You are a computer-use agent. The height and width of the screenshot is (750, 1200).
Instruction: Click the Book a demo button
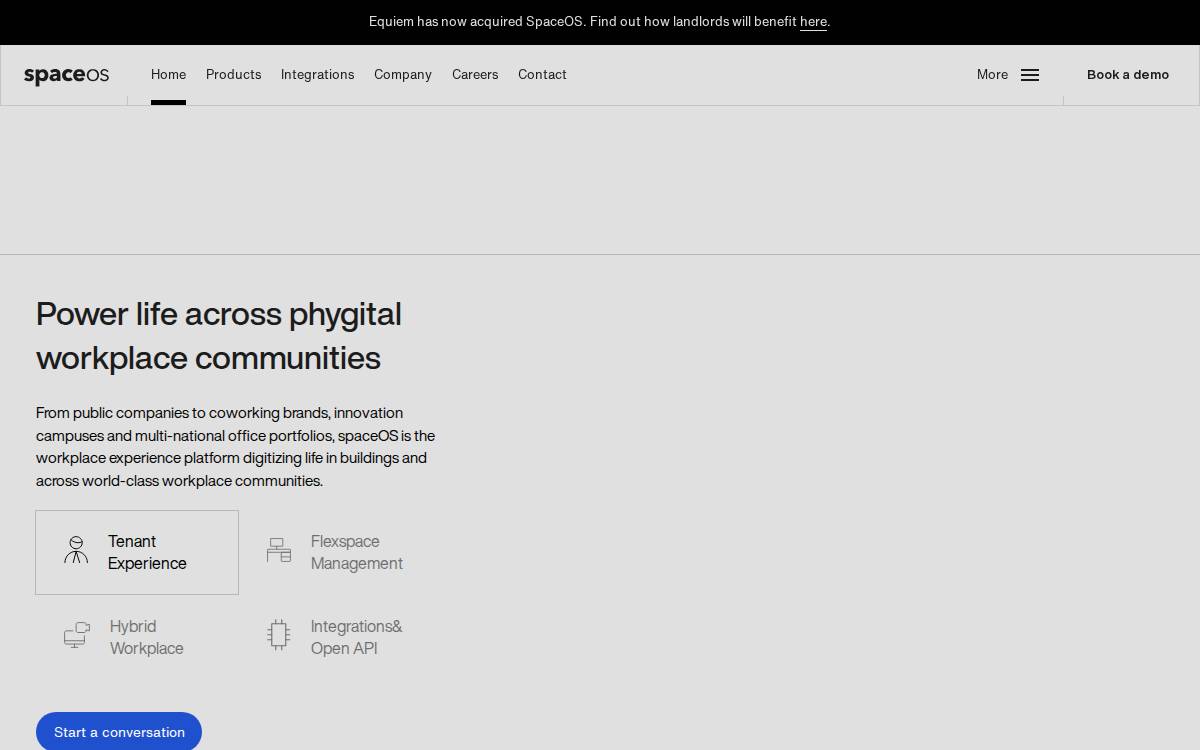1128,74
